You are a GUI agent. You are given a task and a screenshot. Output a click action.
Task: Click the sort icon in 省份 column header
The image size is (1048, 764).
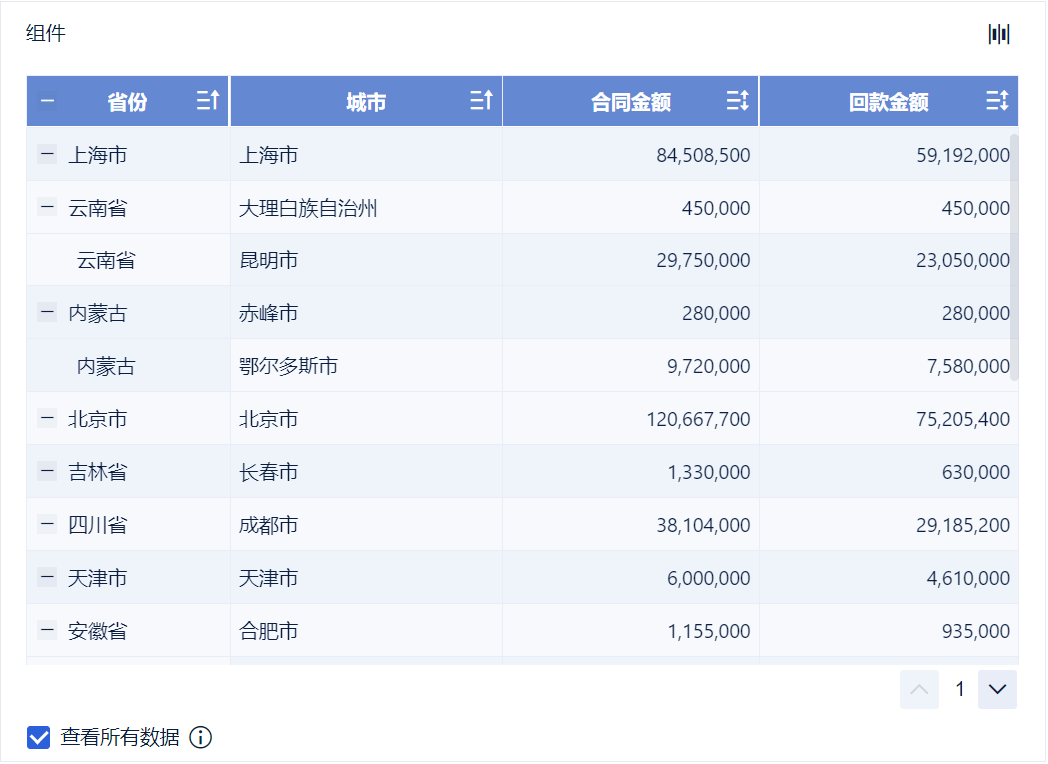pyautogui.click(x=208, y=100)
